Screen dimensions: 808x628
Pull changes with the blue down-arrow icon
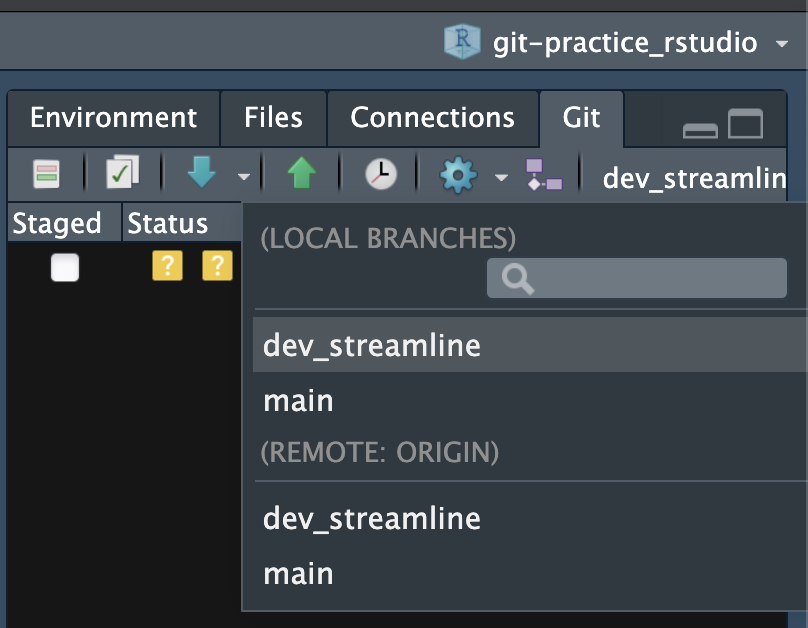tap(200, 172)
